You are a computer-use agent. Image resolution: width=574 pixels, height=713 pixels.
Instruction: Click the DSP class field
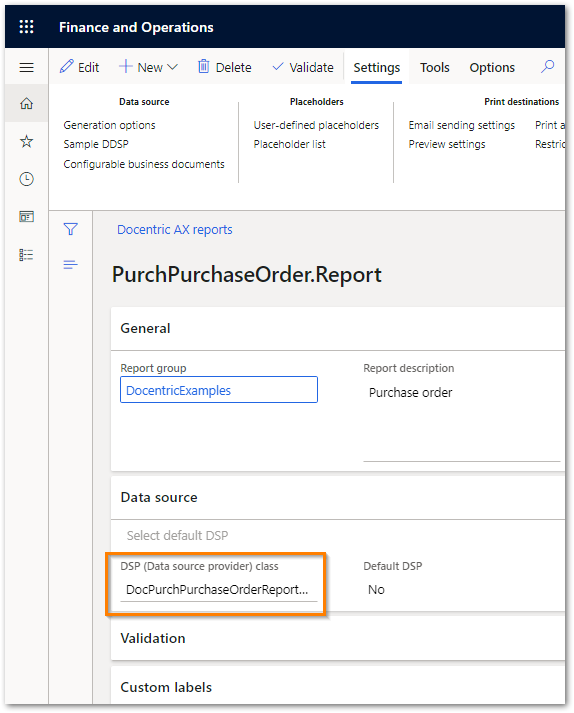[x=219, y=589]
